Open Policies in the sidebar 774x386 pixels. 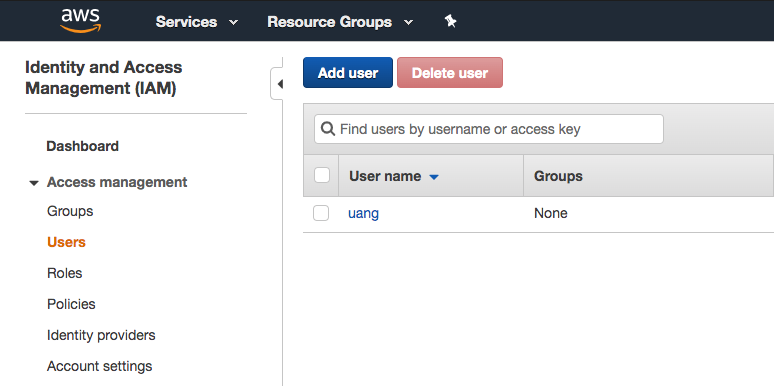pos(71,304)
